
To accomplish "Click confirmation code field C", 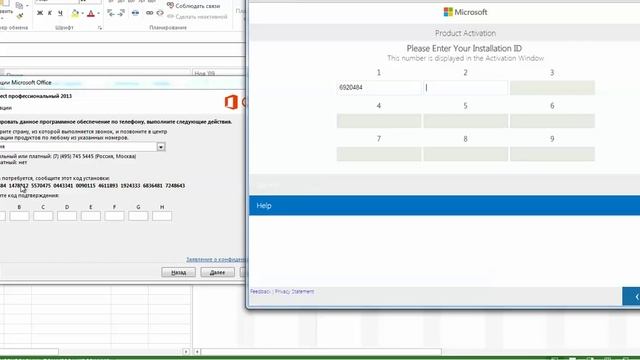I will coord(43,216).
